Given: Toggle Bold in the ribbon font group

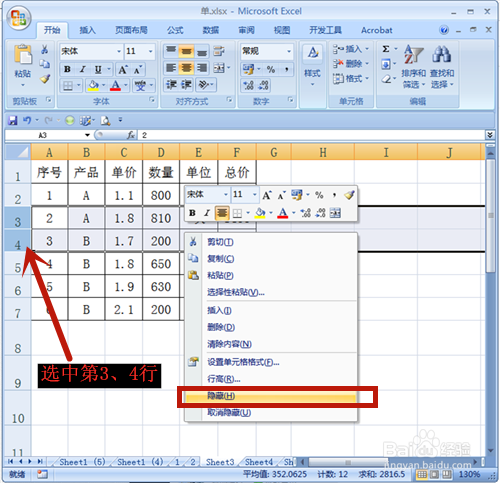Looking at the screenshot, I should coord(67,69).
